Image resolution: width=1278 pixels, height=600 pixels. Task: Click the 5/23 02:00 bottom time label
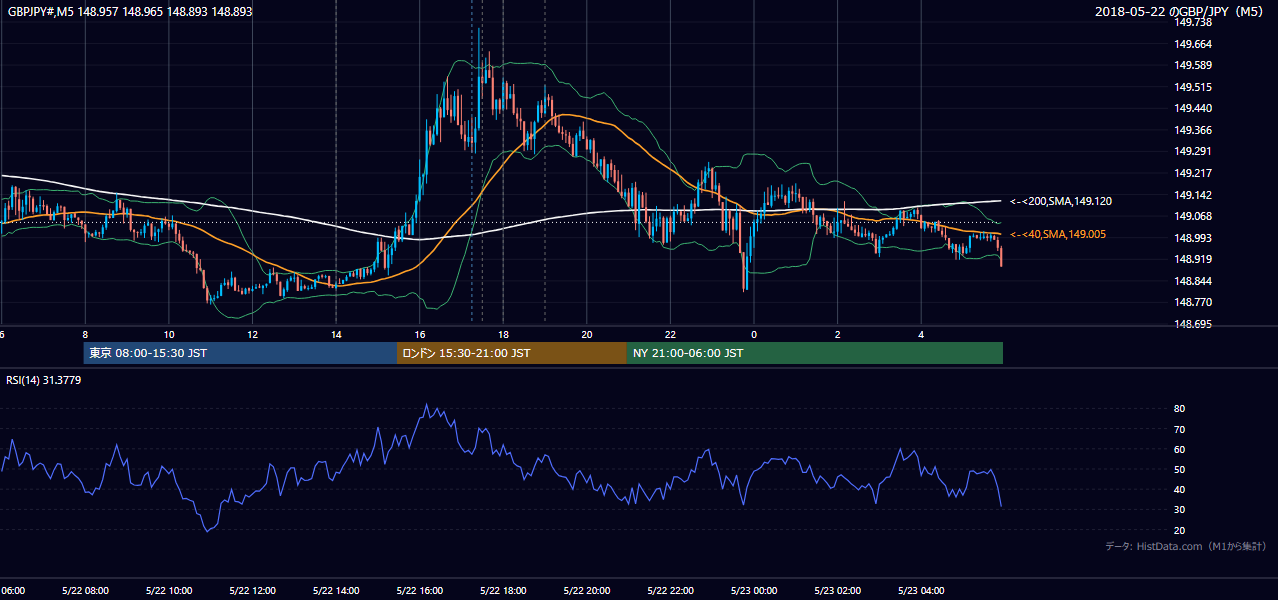coord(838,591)
